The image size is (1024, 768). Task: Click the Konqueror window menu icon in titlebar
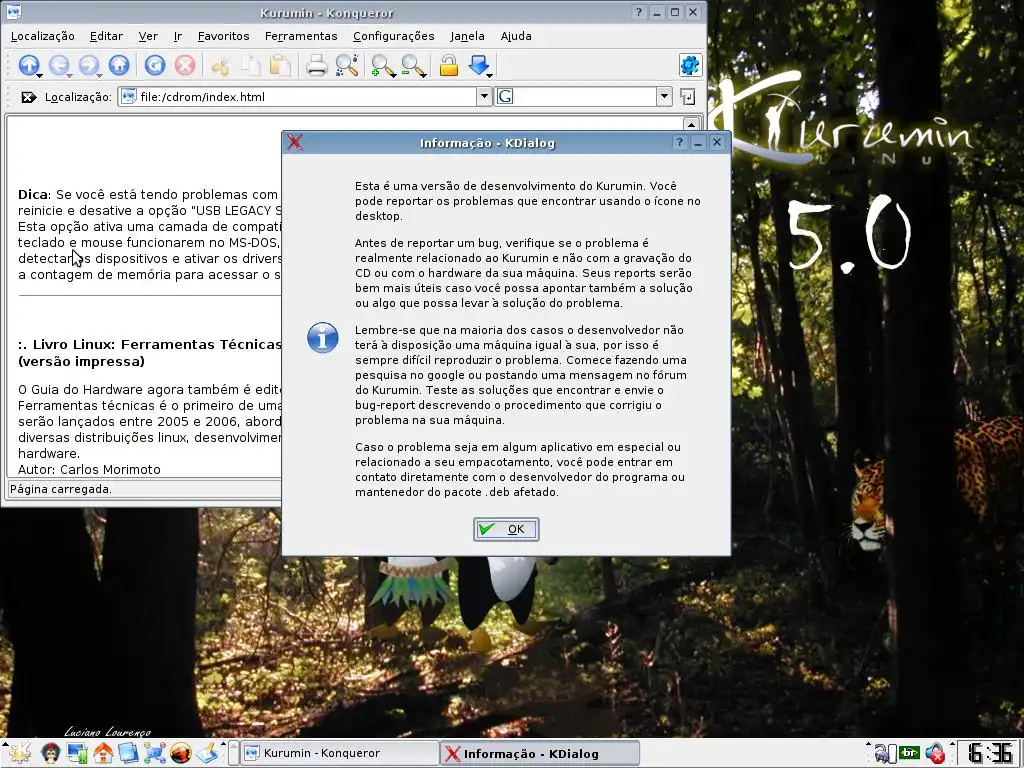(12, 12)
